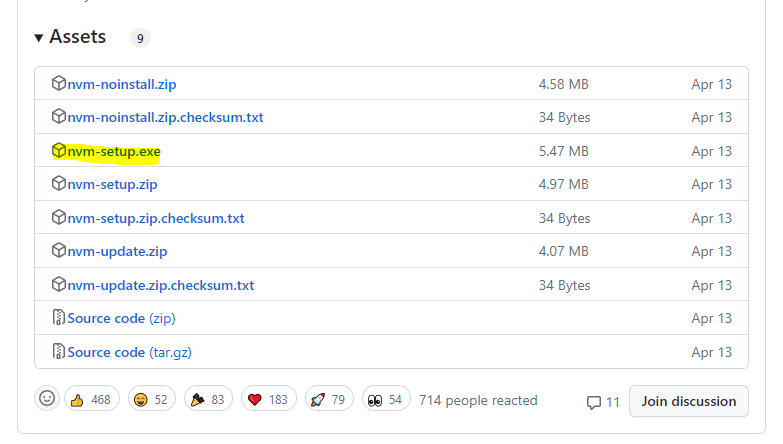Download nvm-update.zip file
Image resolution: width=783 pixels, height=444 pixels.
coord(117,251)
